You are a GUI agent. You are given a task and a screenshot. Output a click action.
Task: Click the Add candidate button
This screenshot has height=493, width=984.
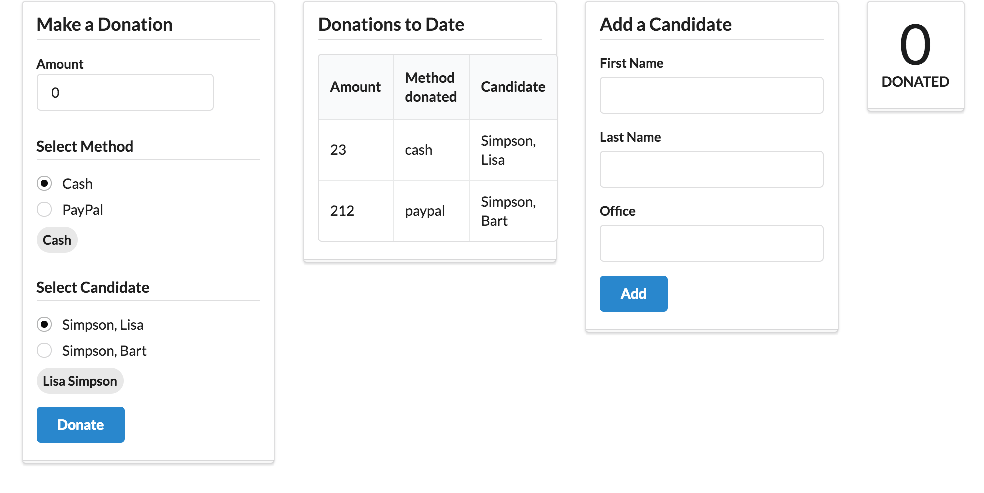pos(633,294)
